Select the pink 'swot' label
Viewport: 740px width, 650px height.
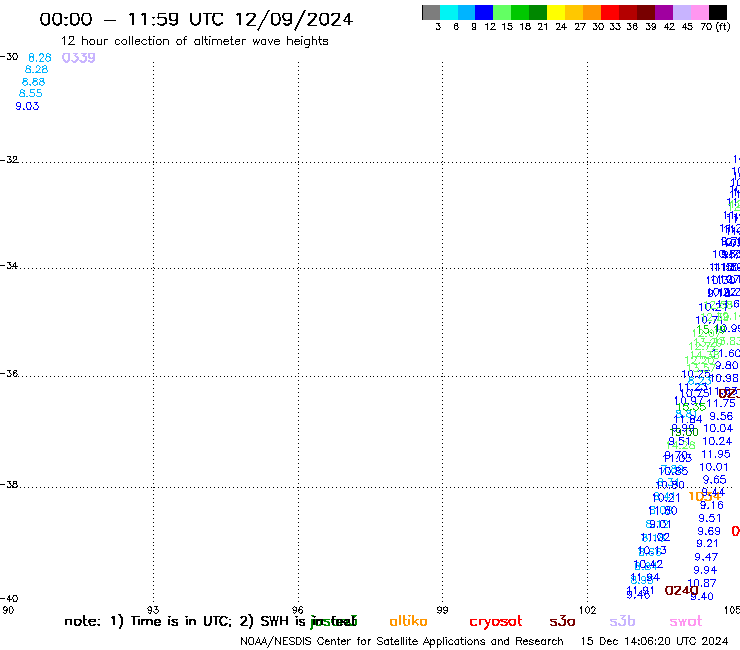[x=686, y=622]
